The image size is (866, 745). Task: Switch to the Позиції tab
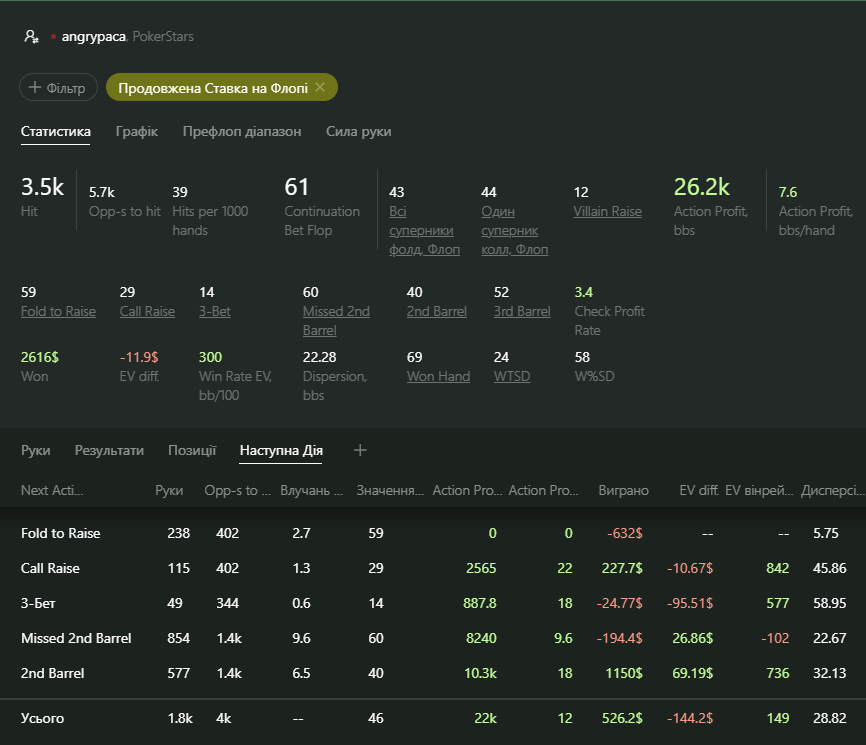[192, 450]
